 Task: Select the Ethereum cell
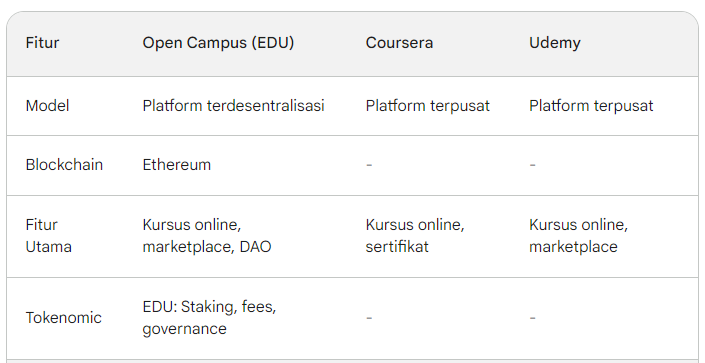pos(177,165)
